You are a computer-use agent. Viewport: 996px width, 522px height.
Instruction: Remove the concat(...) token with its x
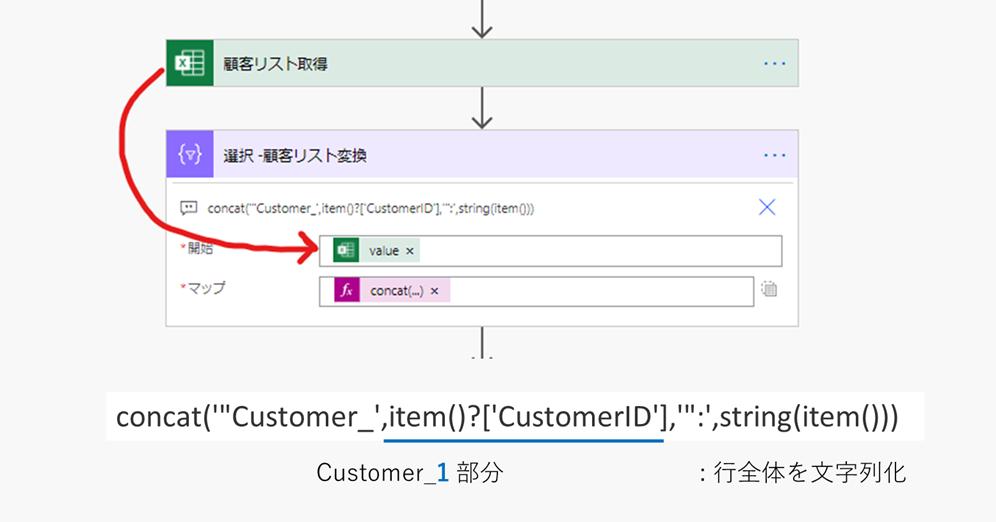pyautogui.click(x=434, y=291)
